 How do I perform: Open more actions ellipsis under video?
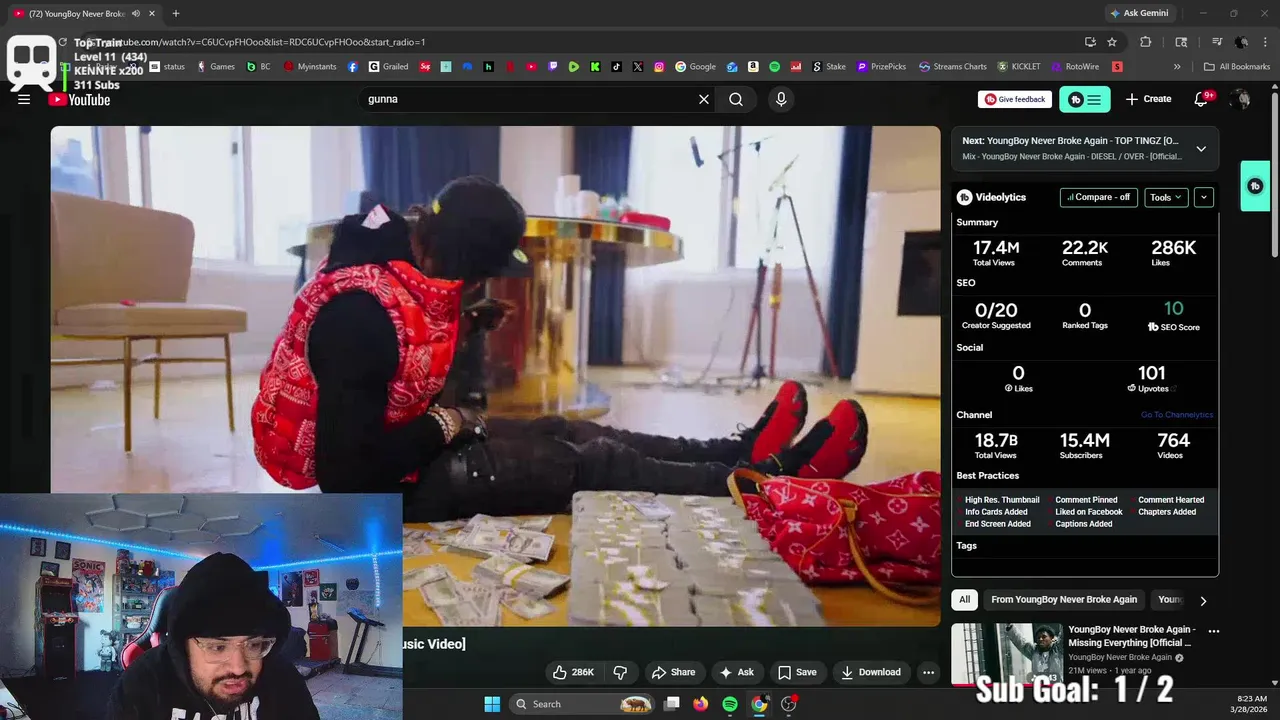(928, 672)
